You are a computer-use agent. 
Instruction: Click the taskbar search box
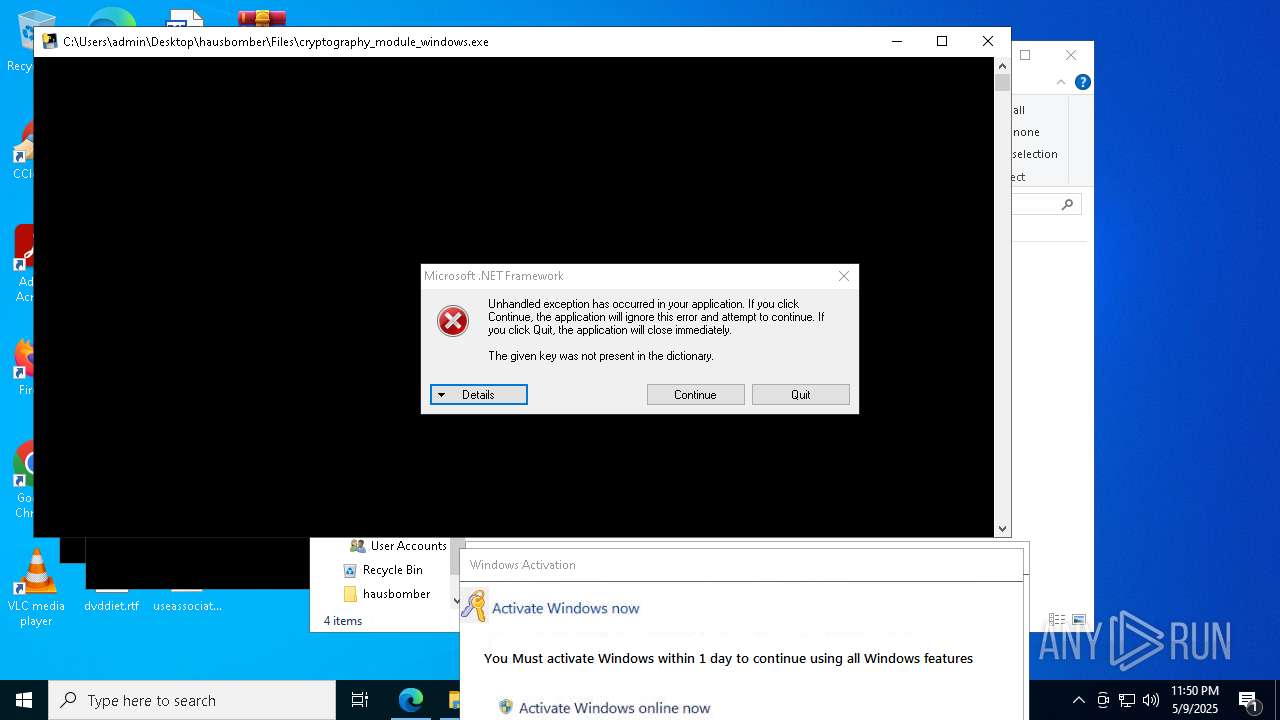pyautogui.click(x=192, y=700)
